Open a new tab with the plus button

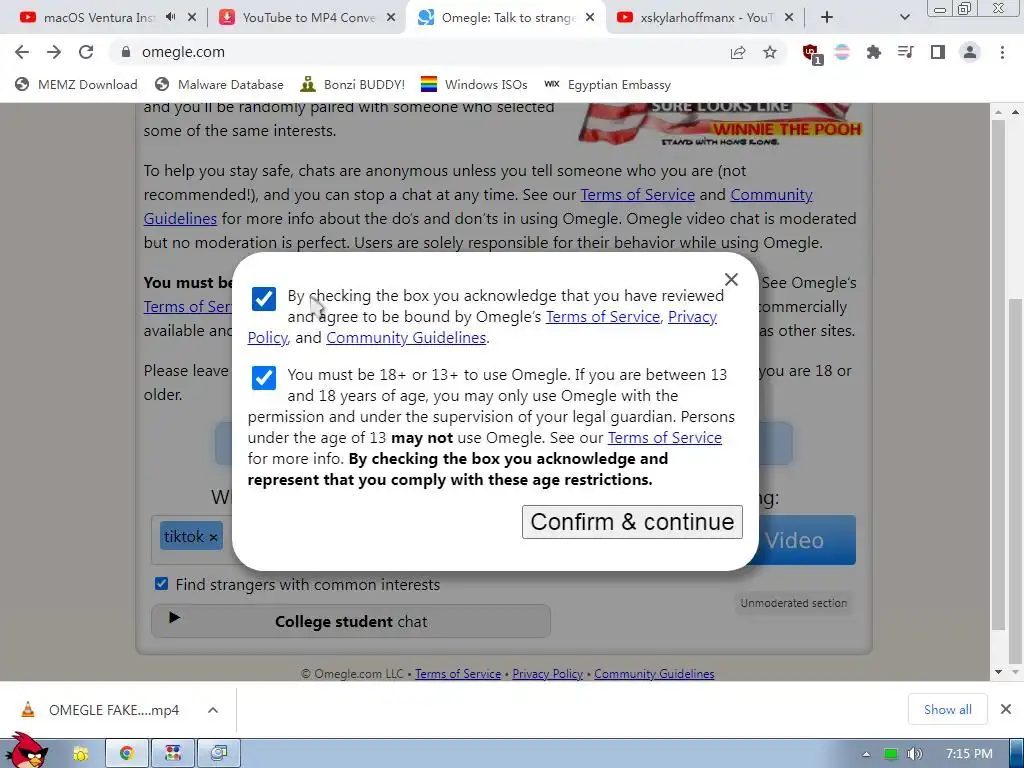pyautogui.click(x=827, y=18)
